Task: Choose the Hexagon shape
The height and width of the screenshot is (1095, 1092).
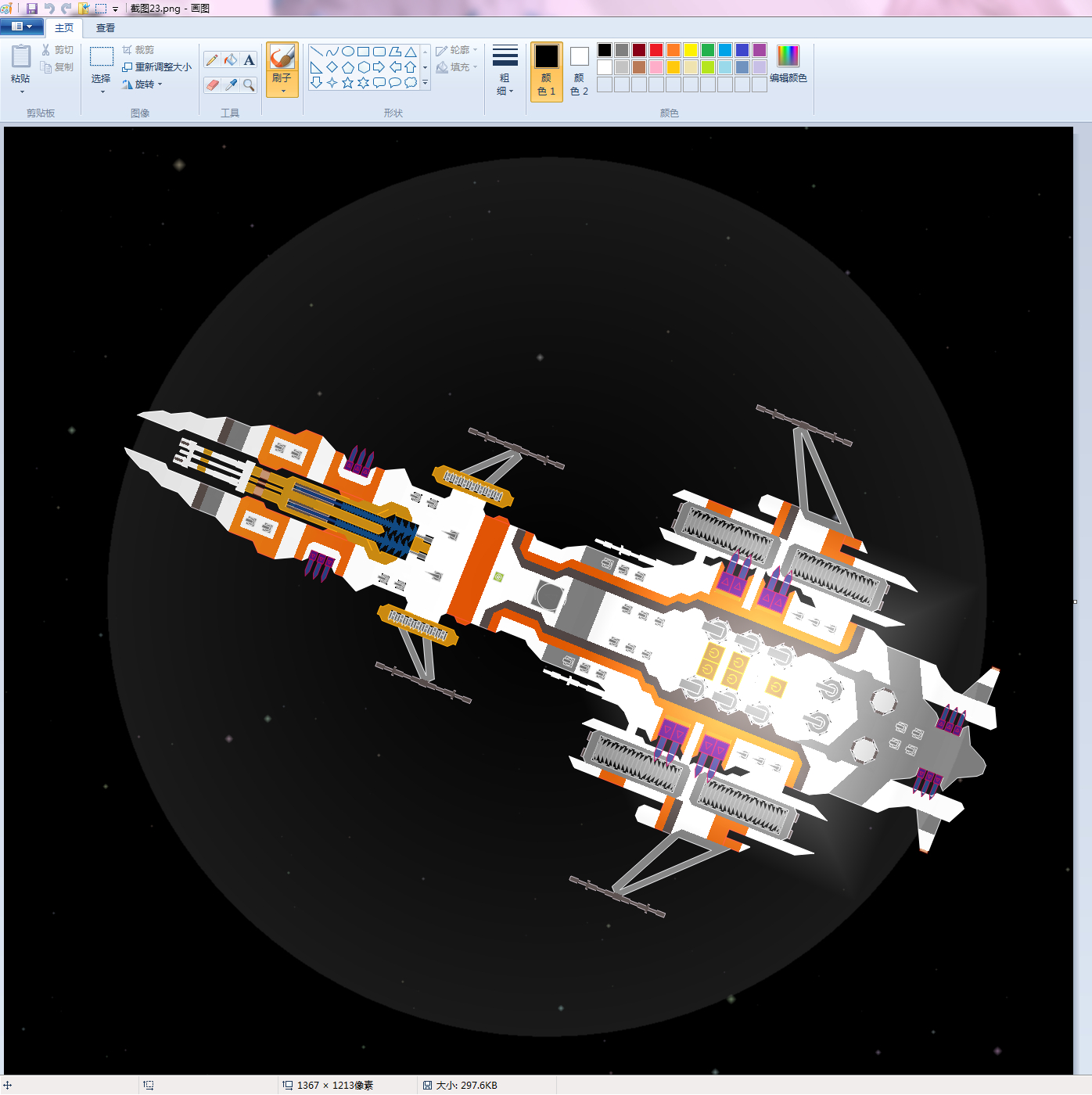Action: coord(364,67)
